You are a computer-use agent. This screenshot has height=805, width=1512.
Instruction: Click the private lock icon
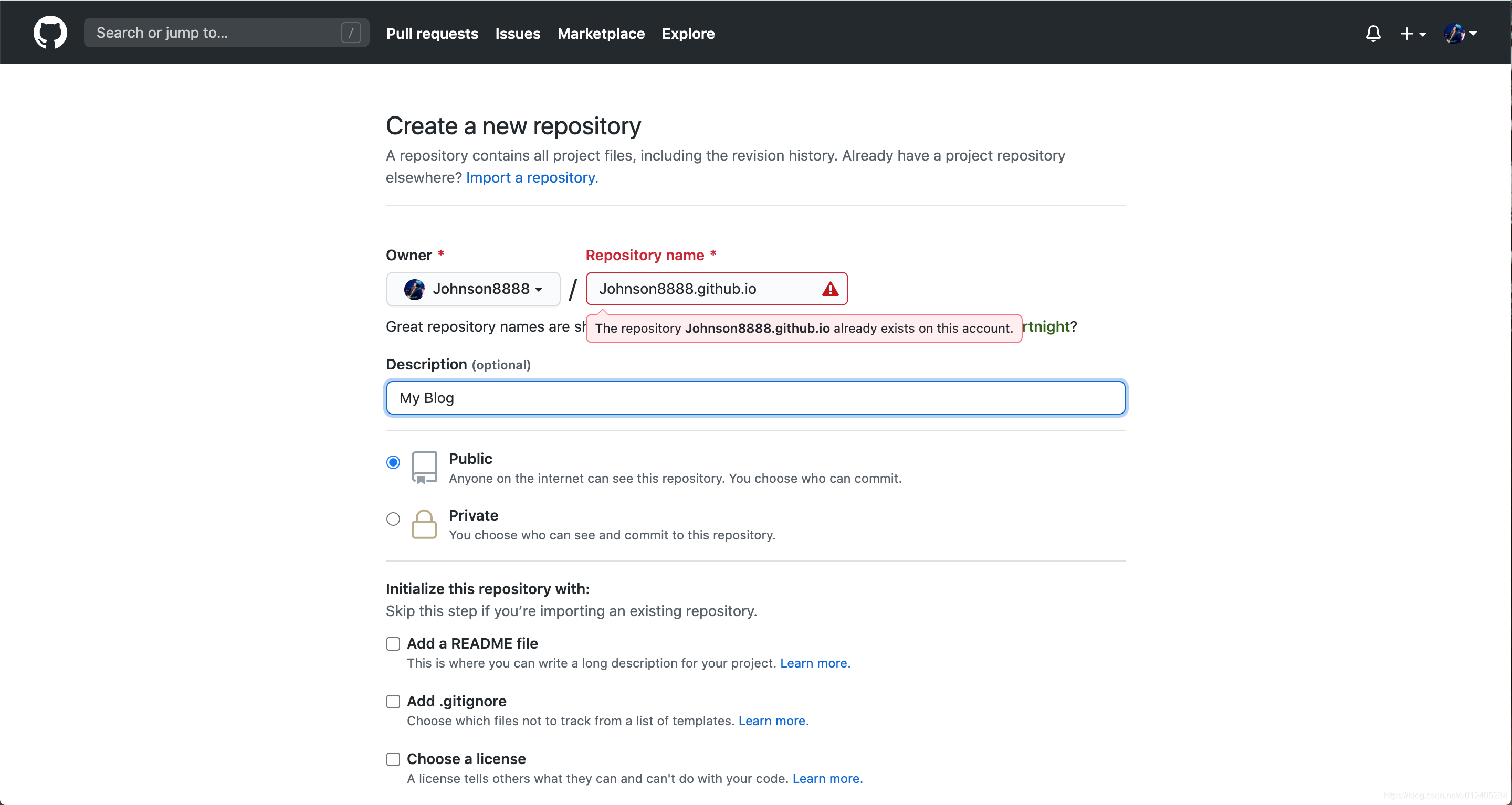[x=422, y=522]
